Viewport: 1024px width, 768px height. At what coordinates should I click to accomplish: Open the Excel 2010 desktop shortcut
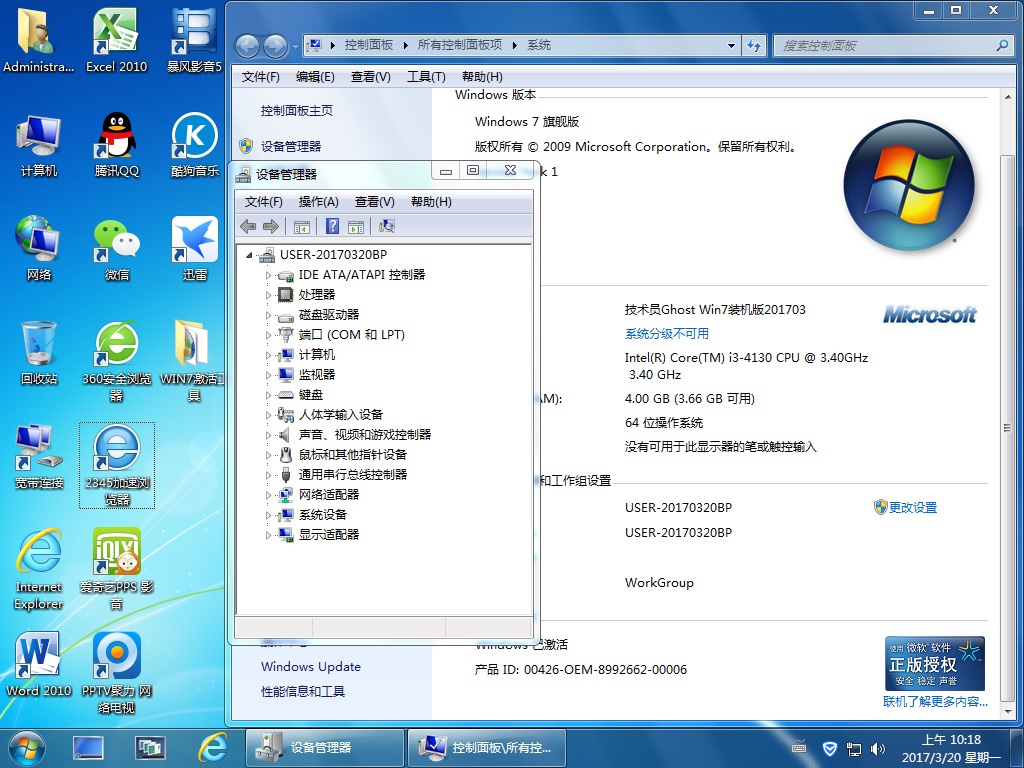pyautogui.click(x=116, y=40)
